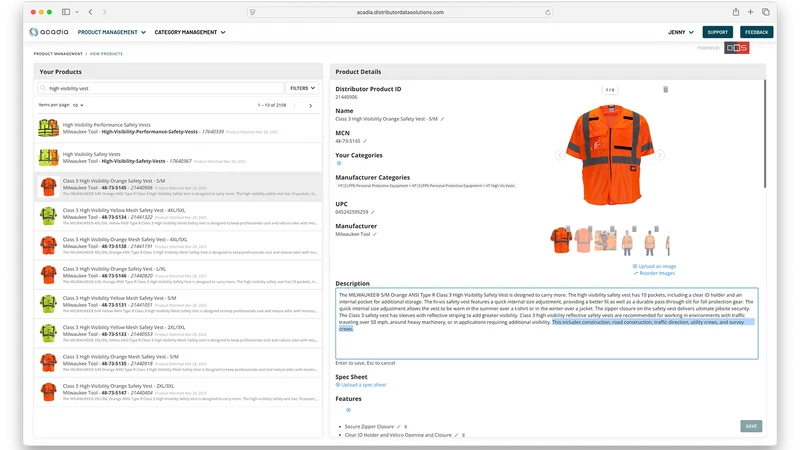Click the Upload a spec sheet link
The height and width of the screenshot is (450, 800).
pos(361,385)
